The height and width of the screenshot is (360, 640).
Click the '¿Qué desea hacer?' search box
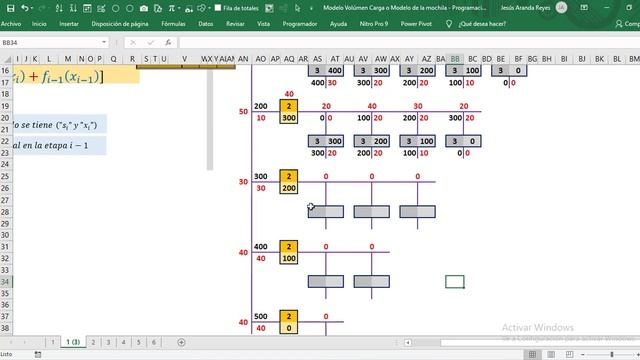coord(482,24)
